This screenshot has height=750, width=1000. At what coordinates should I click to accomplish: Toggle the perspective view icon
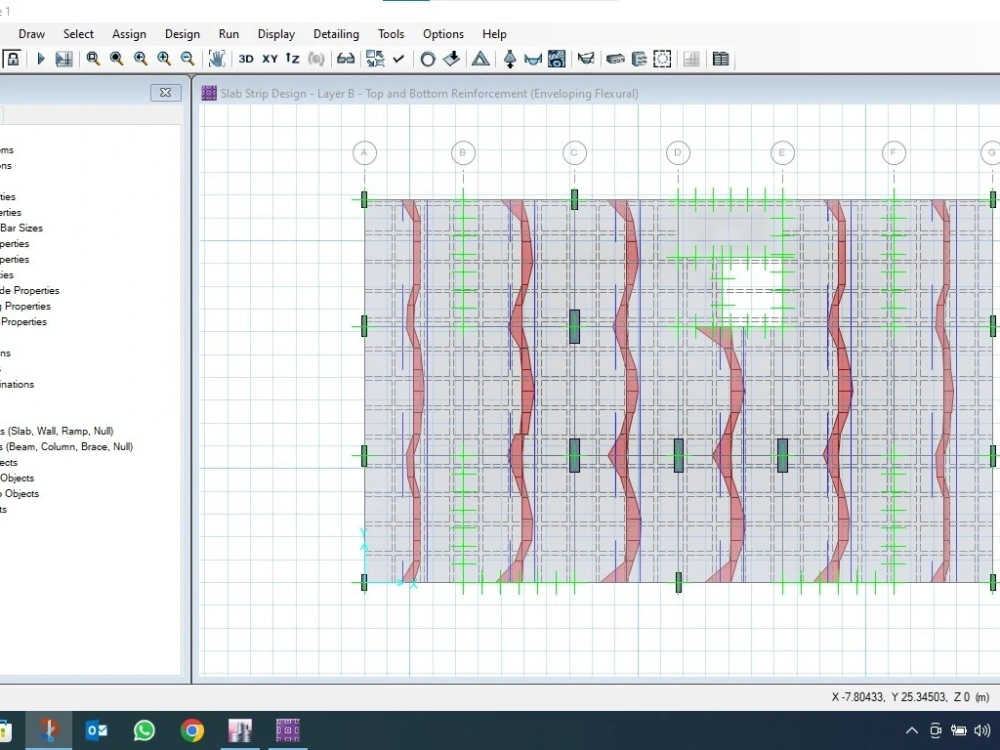pos(316,59)
